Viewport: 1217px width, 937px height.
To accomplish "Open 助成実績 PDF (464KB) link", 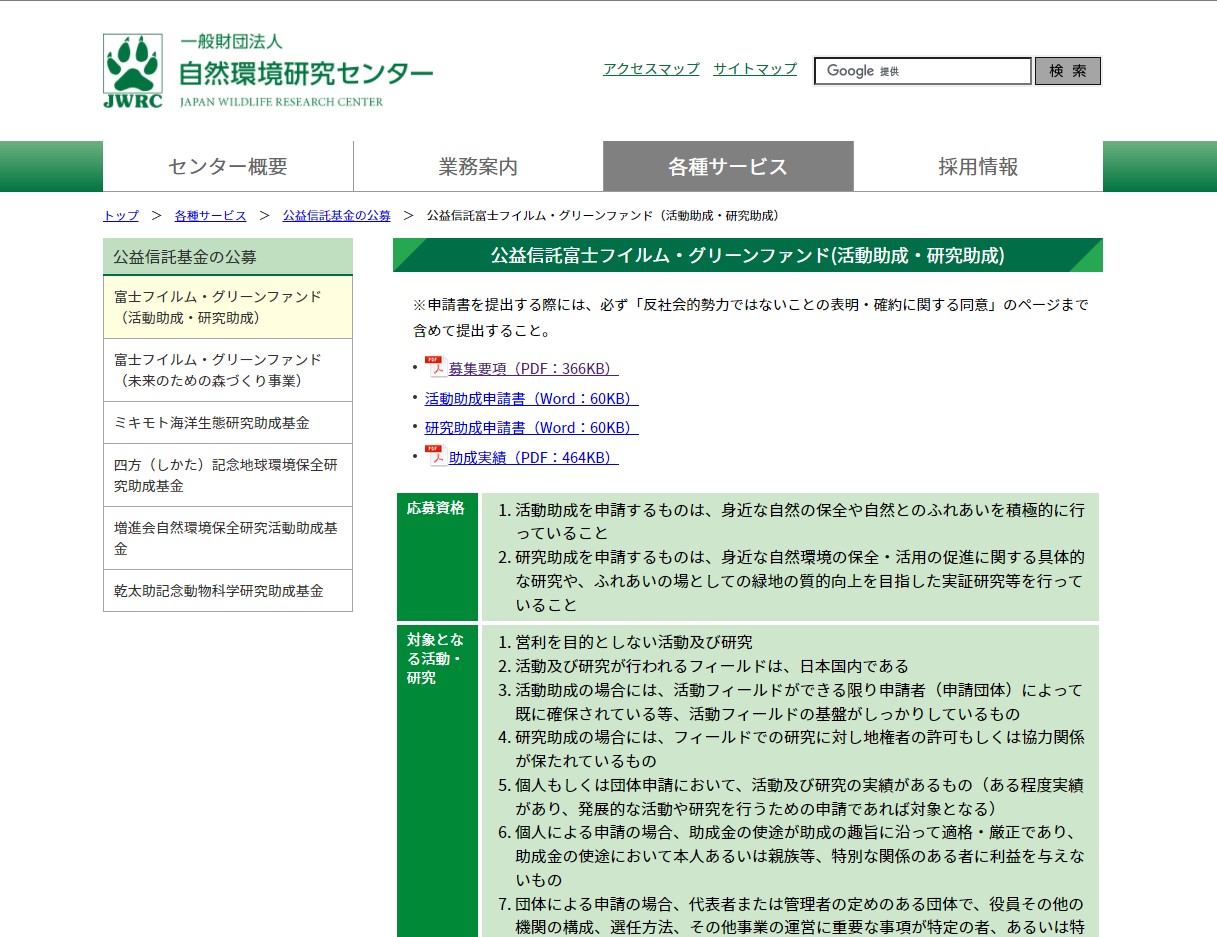I will point(533,458).
